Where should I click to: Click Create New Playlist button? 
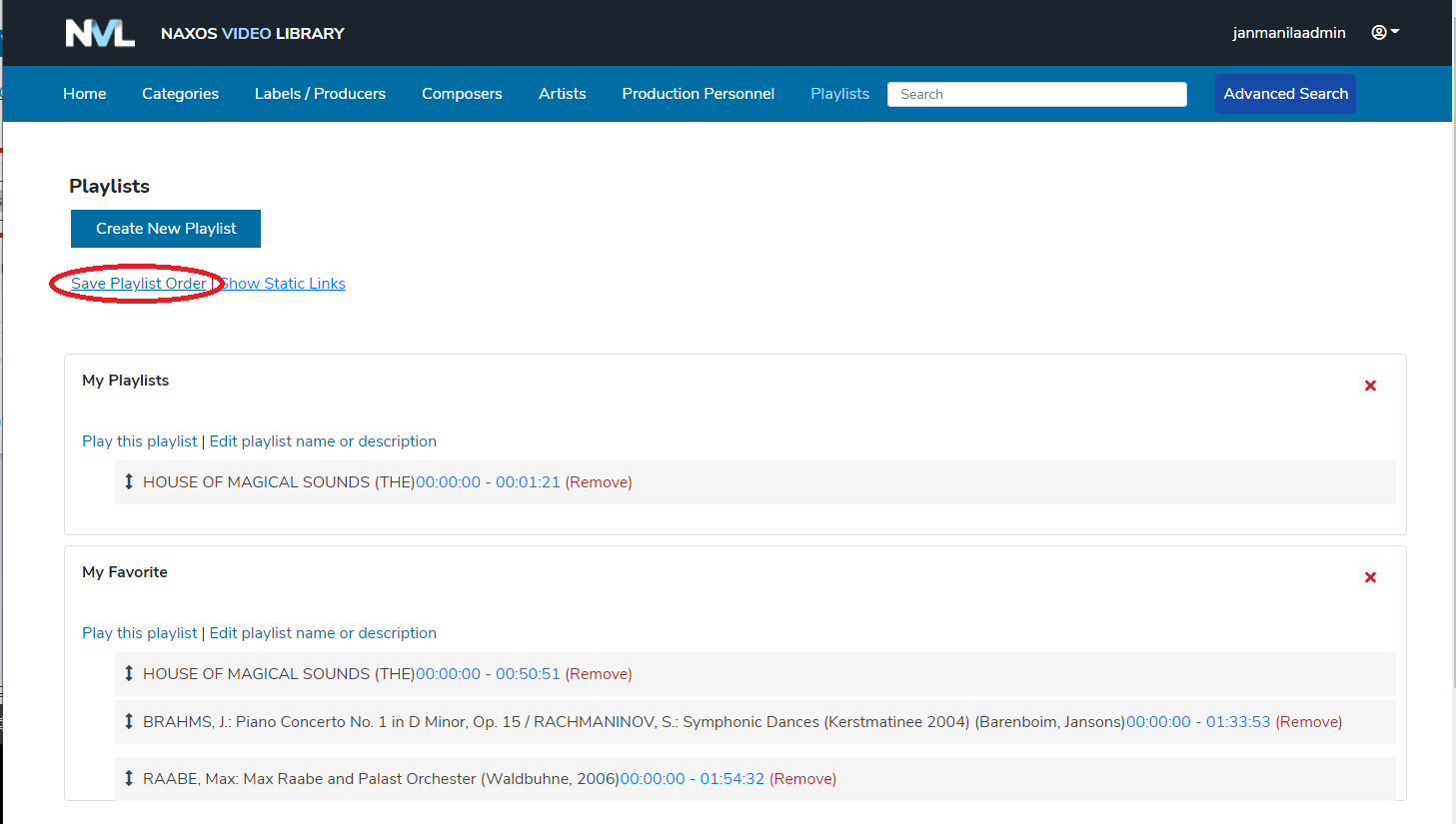166,229
